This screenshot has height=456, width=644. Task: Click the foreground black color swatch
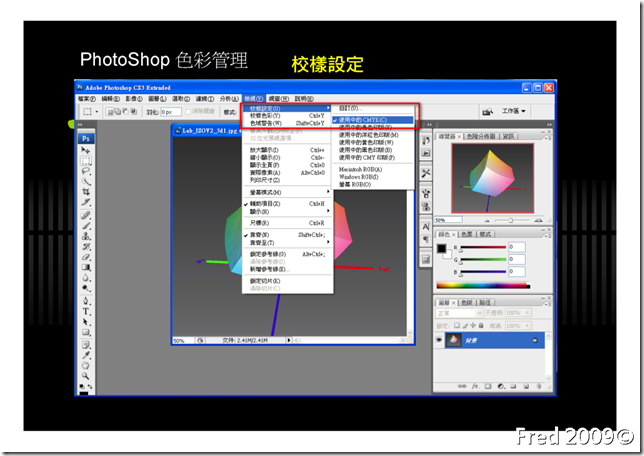(x=441, y=248)
